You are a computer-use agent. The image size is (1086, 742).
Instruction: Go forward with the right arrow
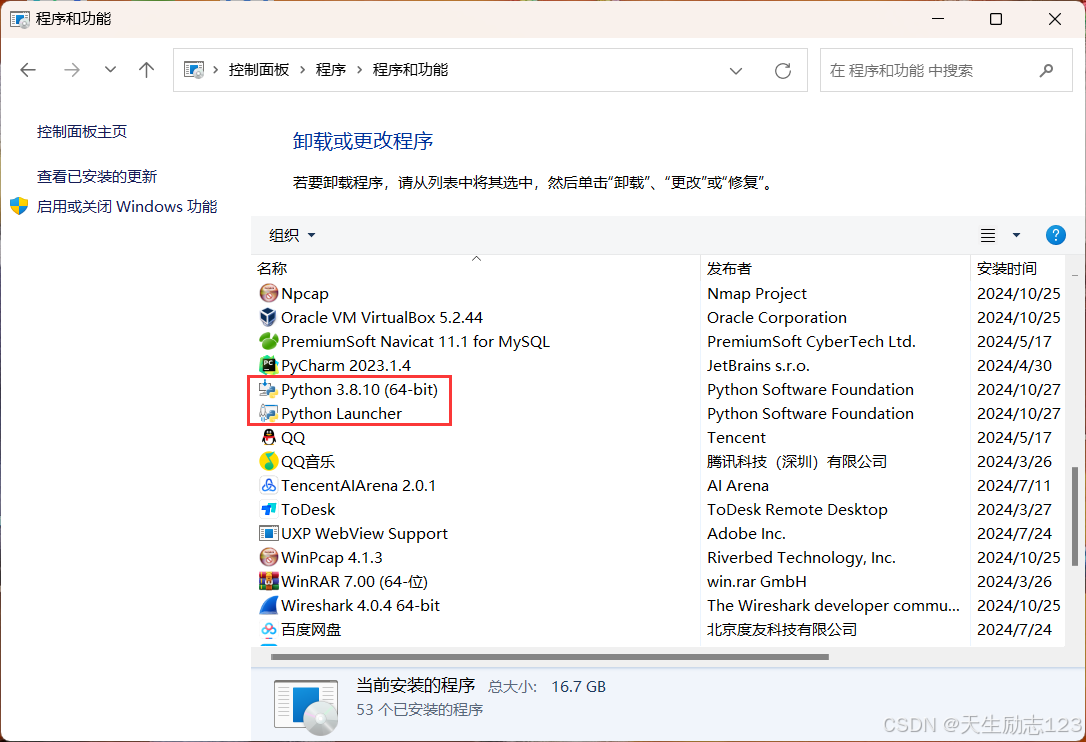(71, 69)
